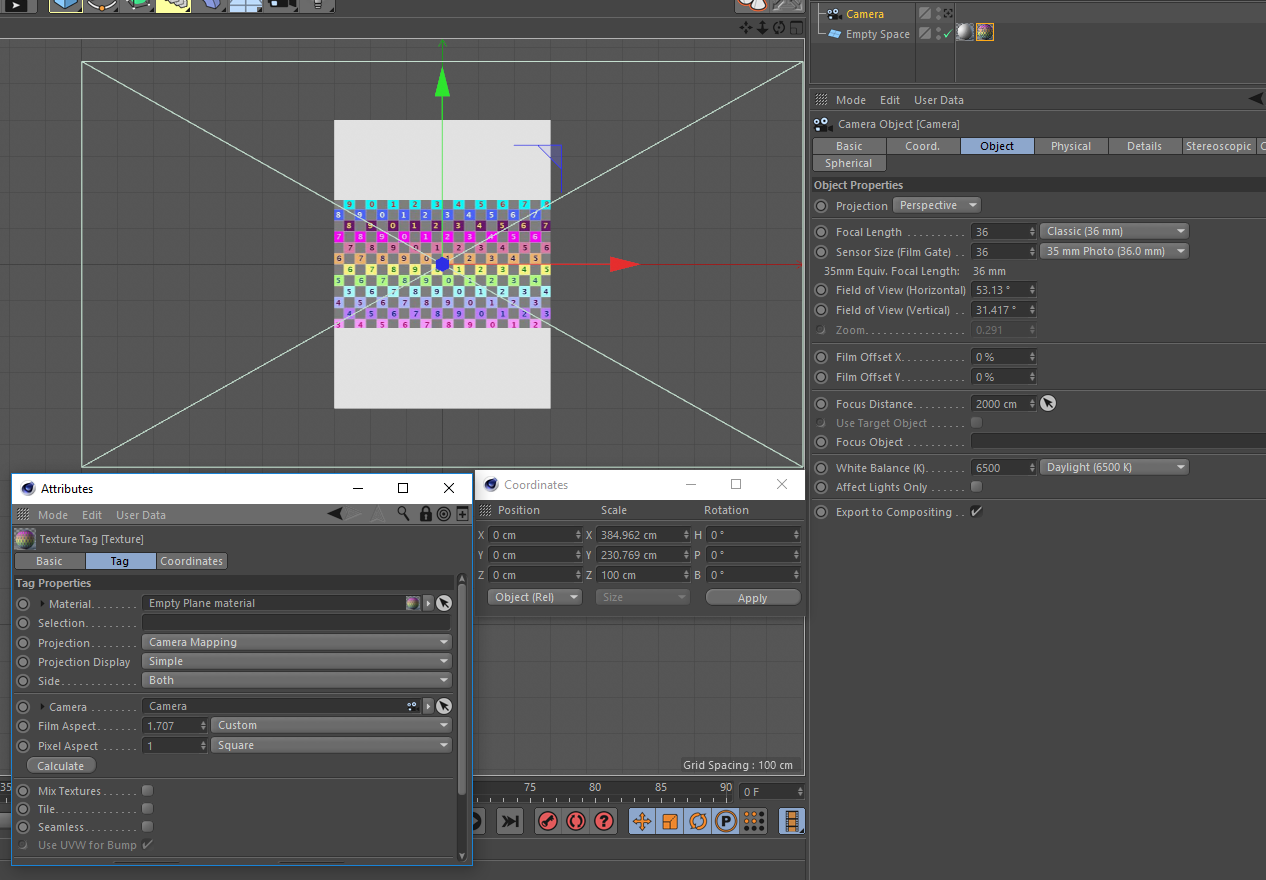Enable the Mix Textures checkbox
The width and height of the screenshot is (1266, 880).
click(147, 791)
